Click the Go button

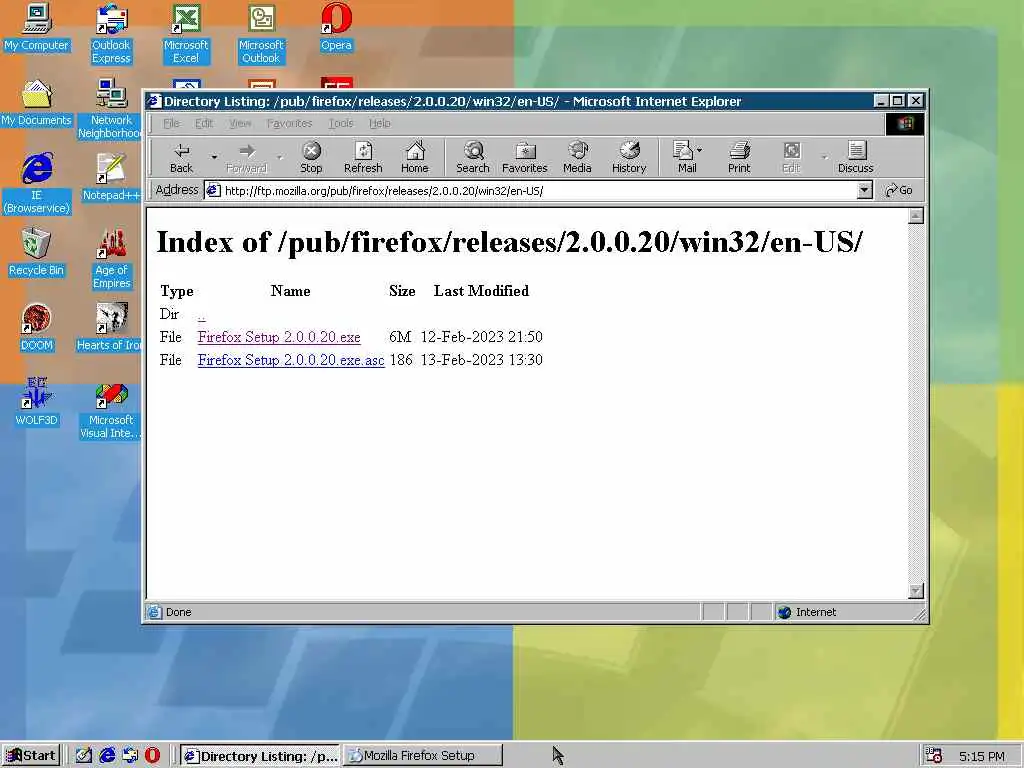(x=899, y=190)
